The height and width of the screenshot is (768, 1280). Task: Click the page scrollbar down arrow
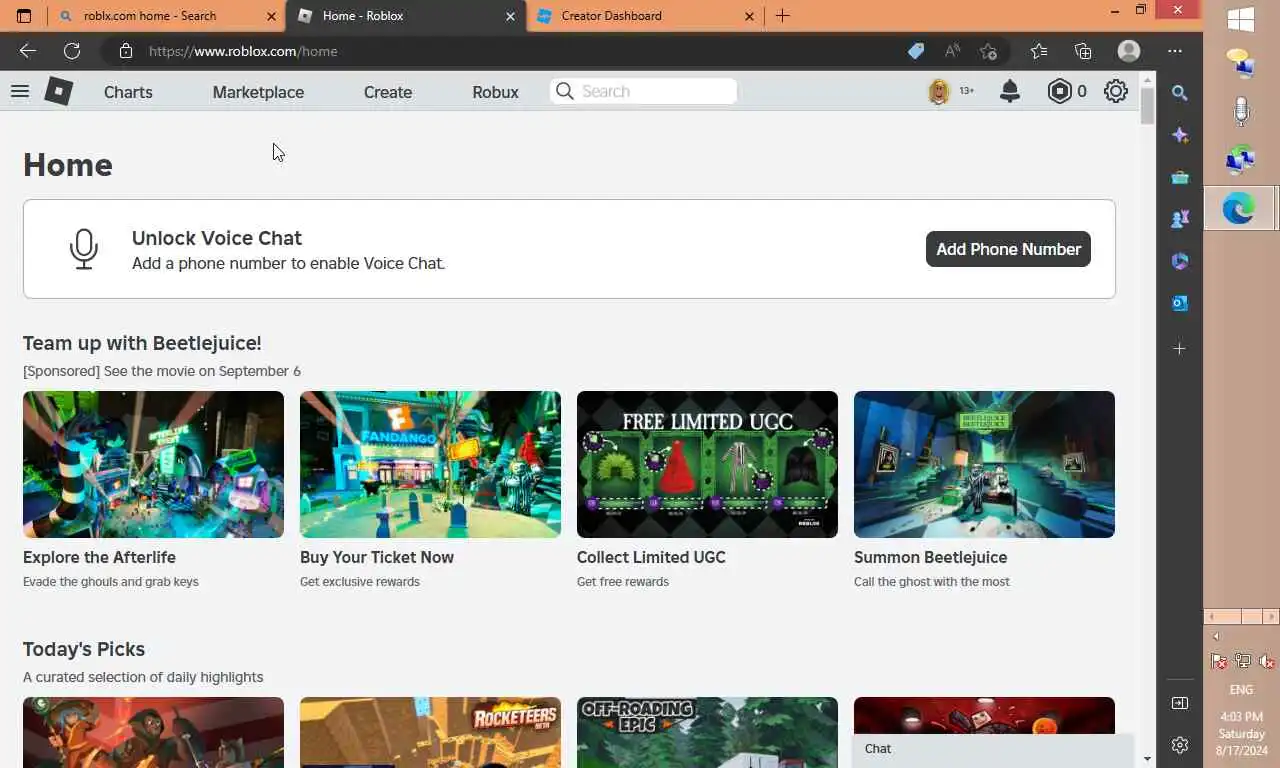1147,759
